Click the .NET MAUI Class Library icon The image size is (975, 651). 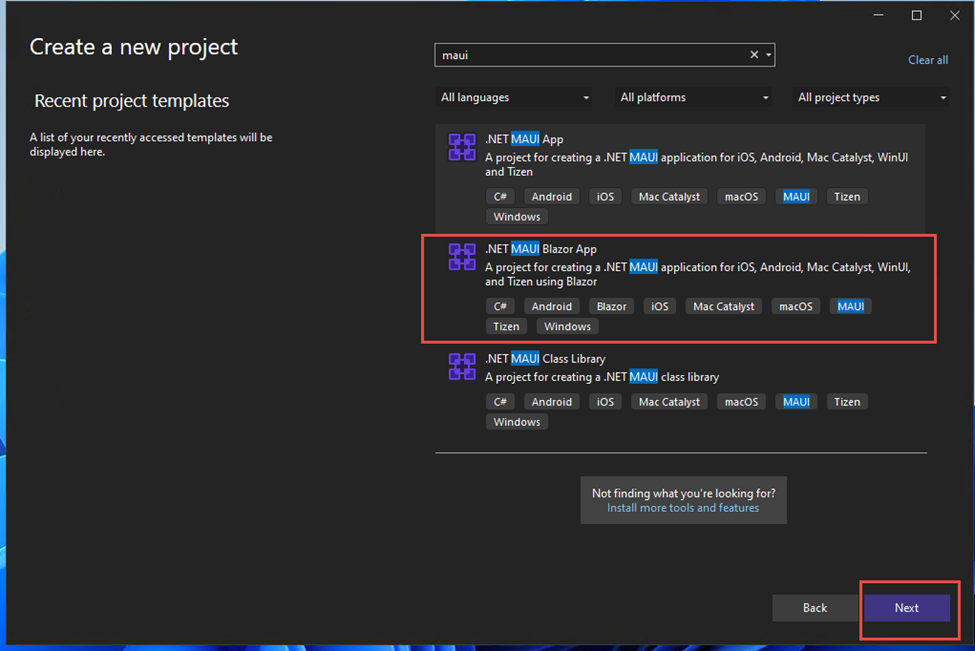click(x=461, y=366)
